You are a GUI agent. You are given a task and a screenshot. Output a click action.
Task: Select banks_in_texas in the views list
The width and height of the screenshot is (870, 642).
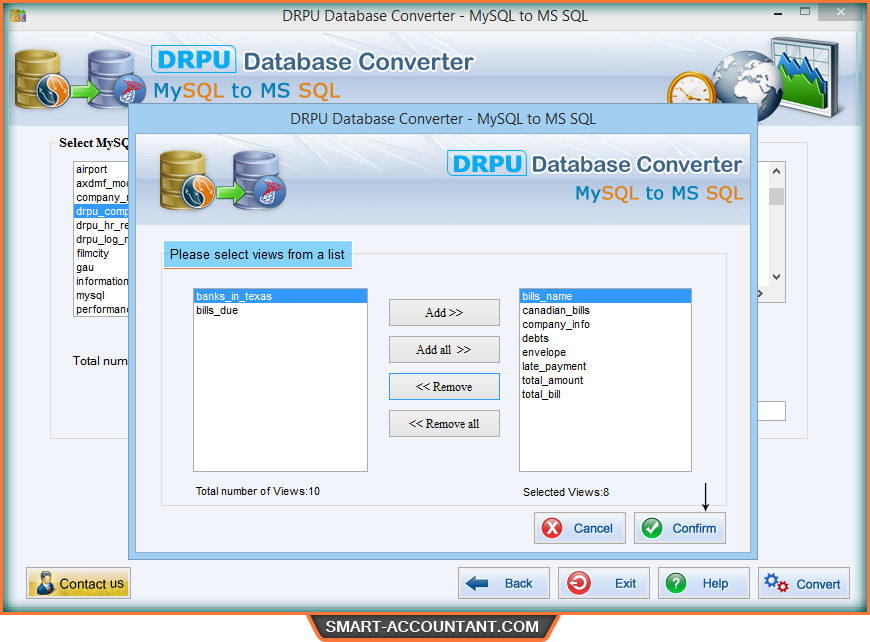tap(280, 296)
